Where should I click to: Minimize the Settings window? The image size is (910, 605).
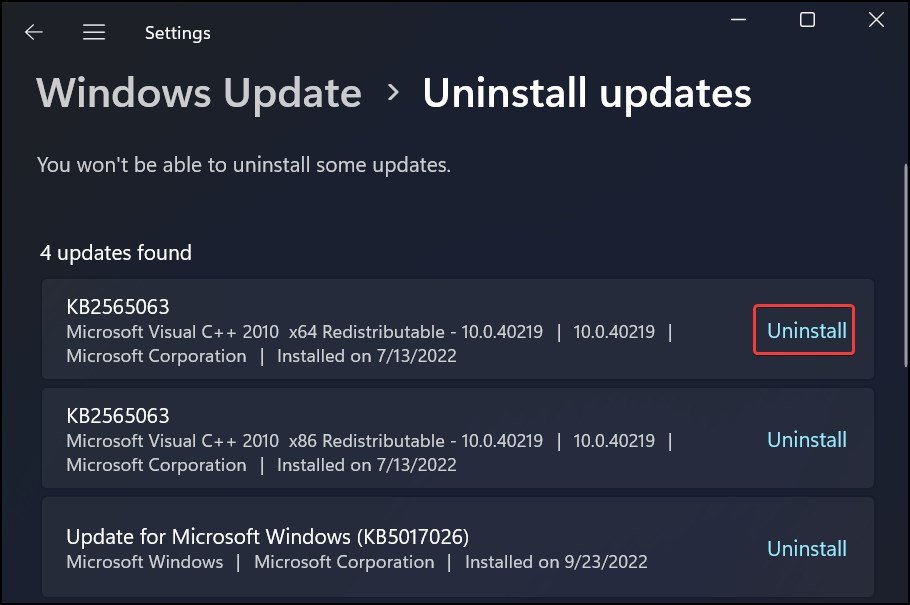coord(740,20)
